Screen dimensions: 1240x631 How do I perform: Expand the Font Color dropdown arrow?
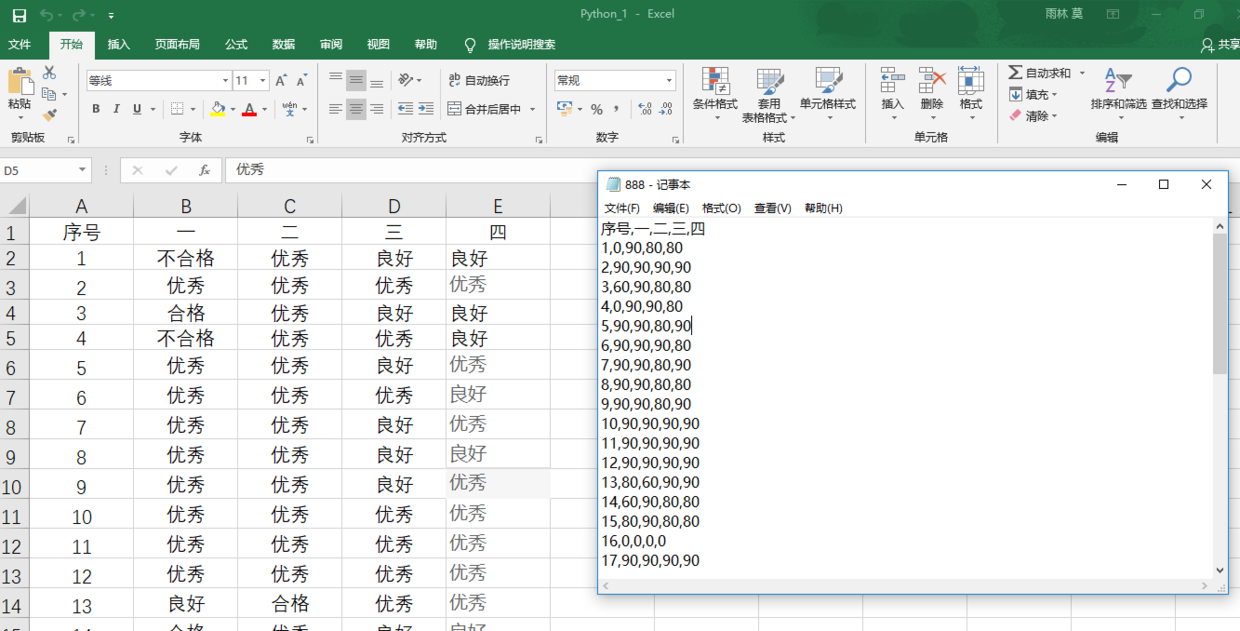(x=264, y=109)
